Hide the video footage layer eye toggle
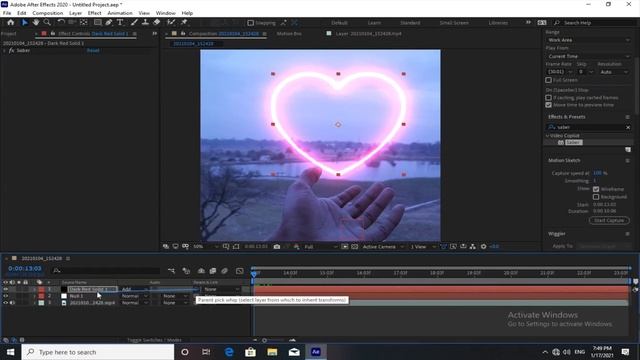This screenshot has height=360, width=640. click(6, 303)
